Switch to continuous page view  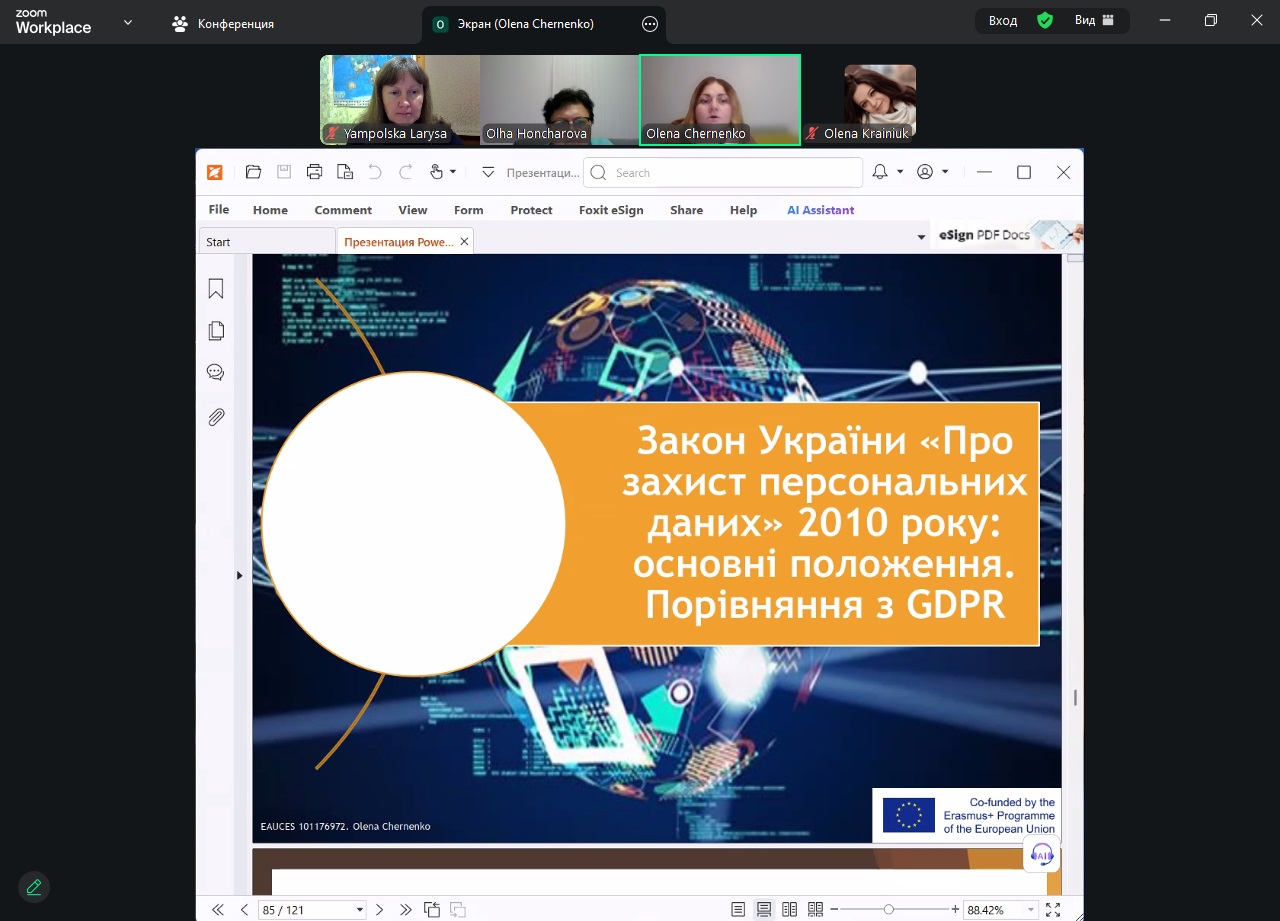tap(764, 909)
